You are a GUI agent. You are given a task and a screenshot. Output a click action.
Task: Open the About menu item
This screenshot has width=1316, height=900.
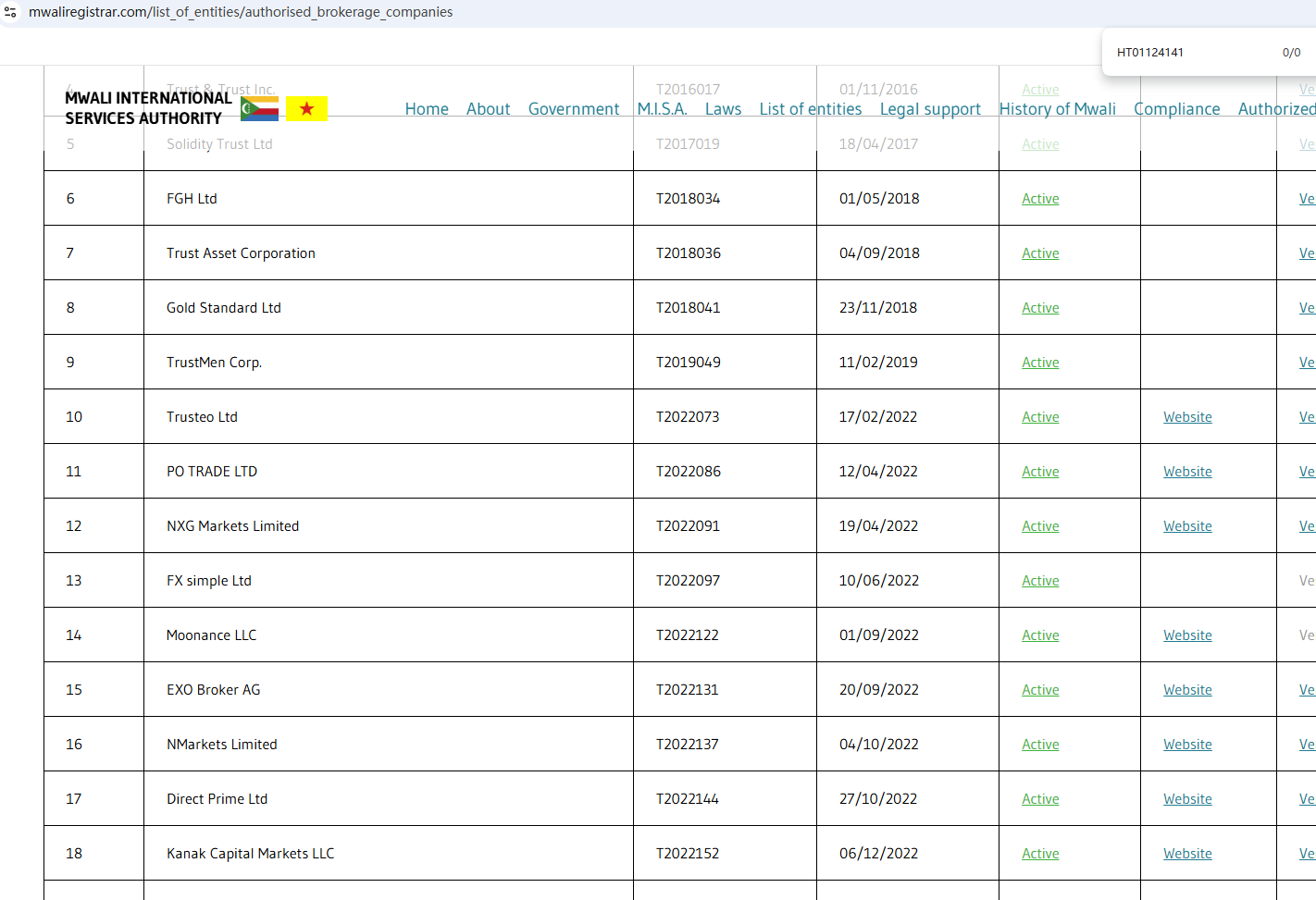tap(488, 109)
